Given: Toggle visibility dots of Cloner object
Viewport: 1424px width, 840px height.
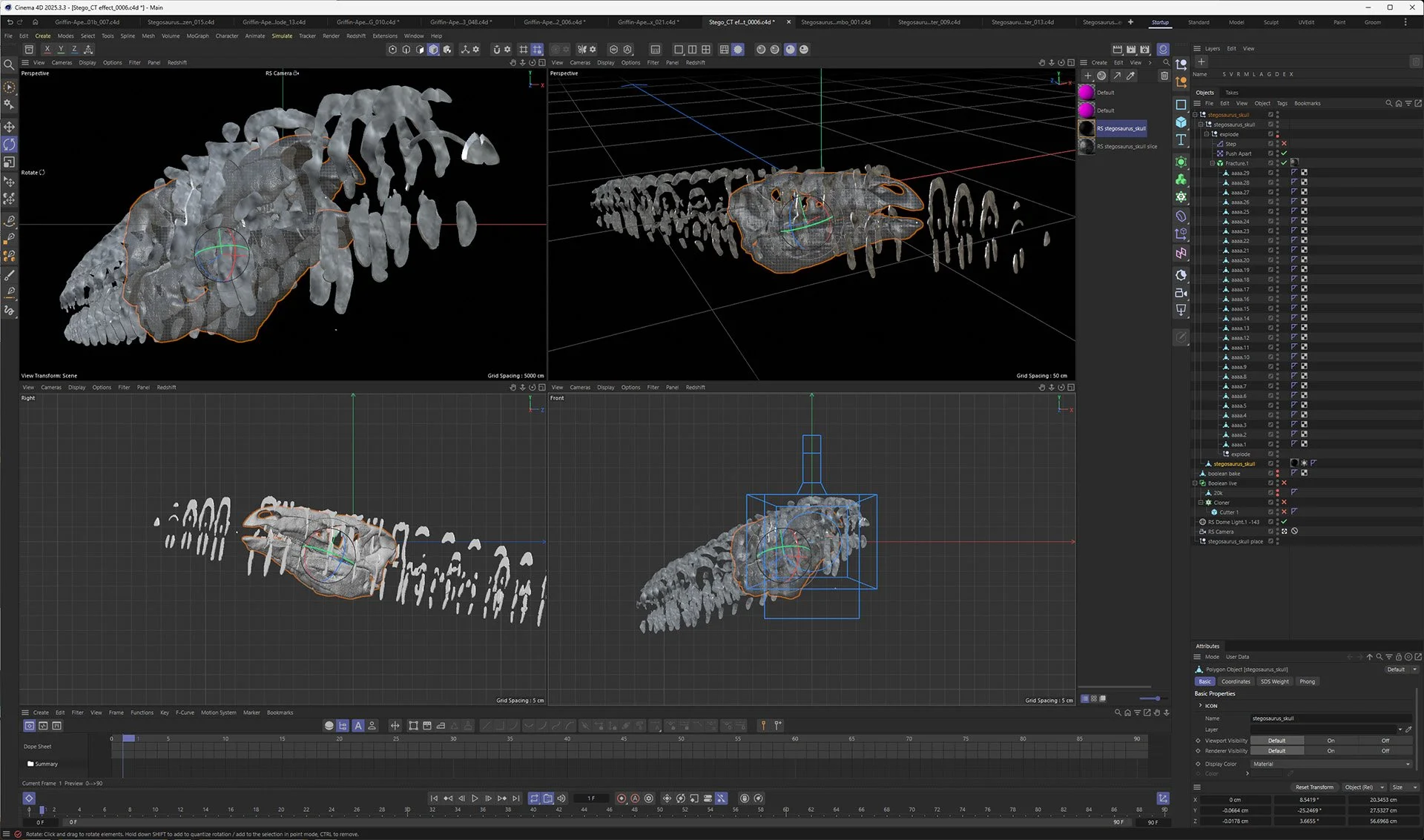Looking at the screenshot, I should 1277,503.
